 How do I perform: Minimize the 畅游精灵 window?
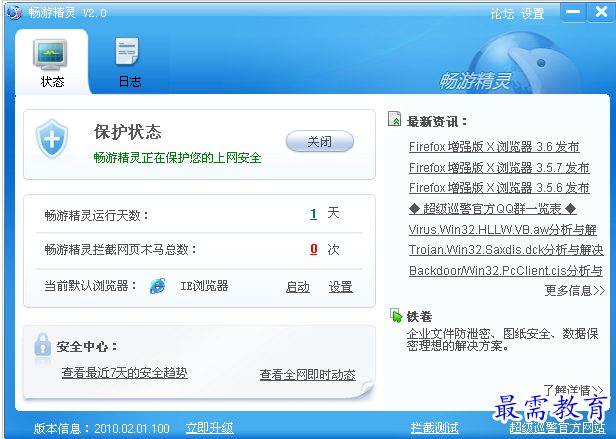point(573,12)
